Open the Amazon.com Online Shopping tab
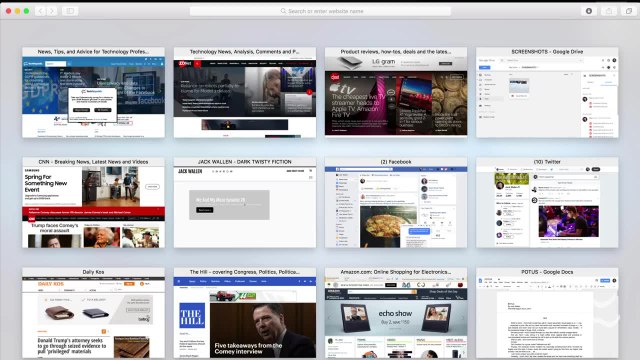 (x=396, y=313)
